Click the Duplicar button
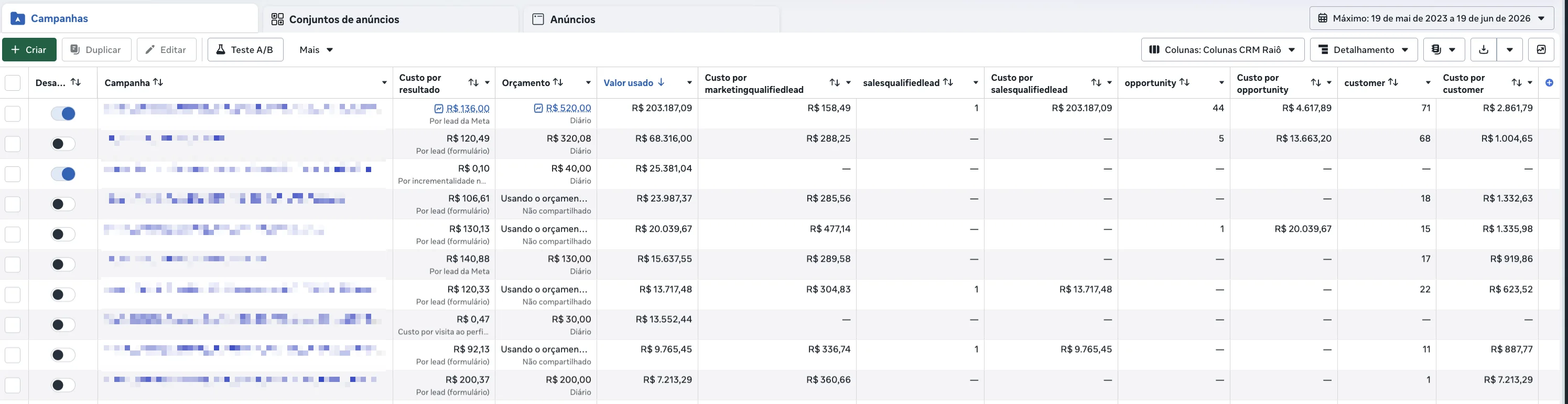Viewport: 1568px width, 404px height. pyautogui.click(x=96, y=49)
